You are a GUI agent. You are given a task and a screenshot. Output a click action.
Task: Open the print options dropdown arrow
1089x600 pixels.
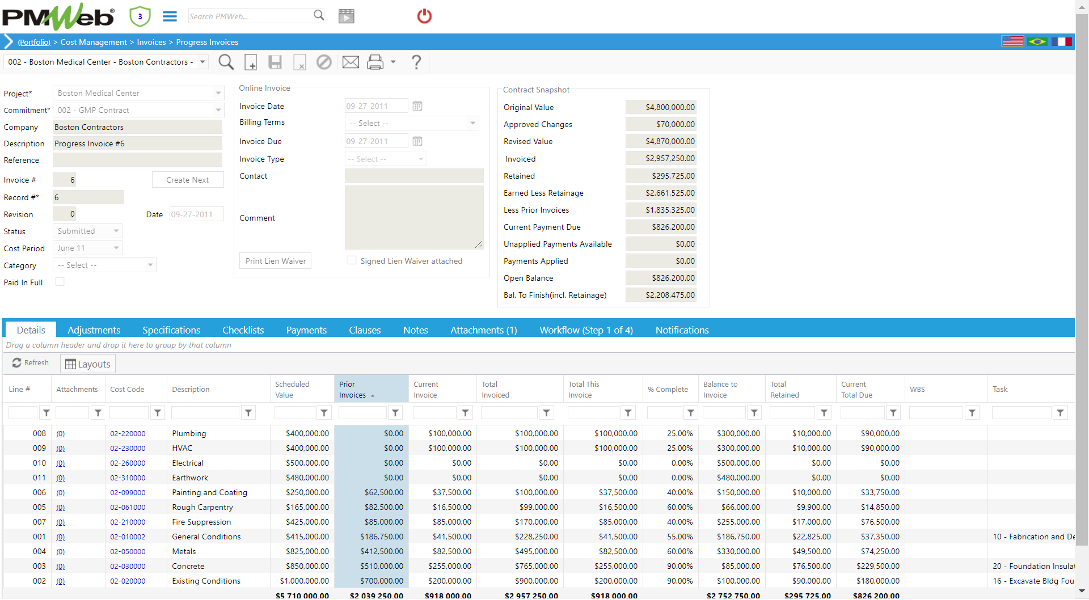point(393,62)
